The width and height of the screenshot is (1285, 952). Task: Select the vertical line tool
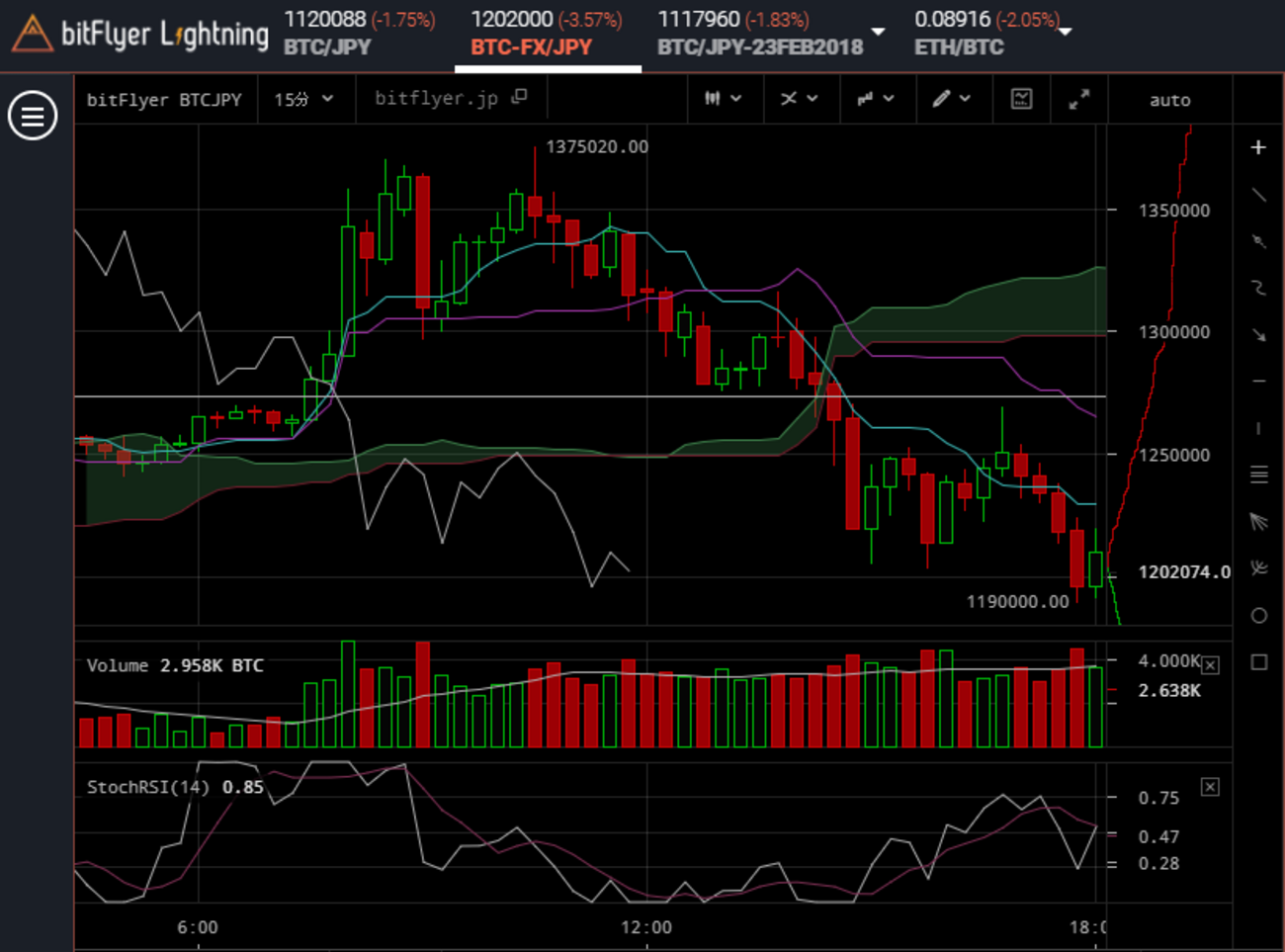(x=1258, y=428)
